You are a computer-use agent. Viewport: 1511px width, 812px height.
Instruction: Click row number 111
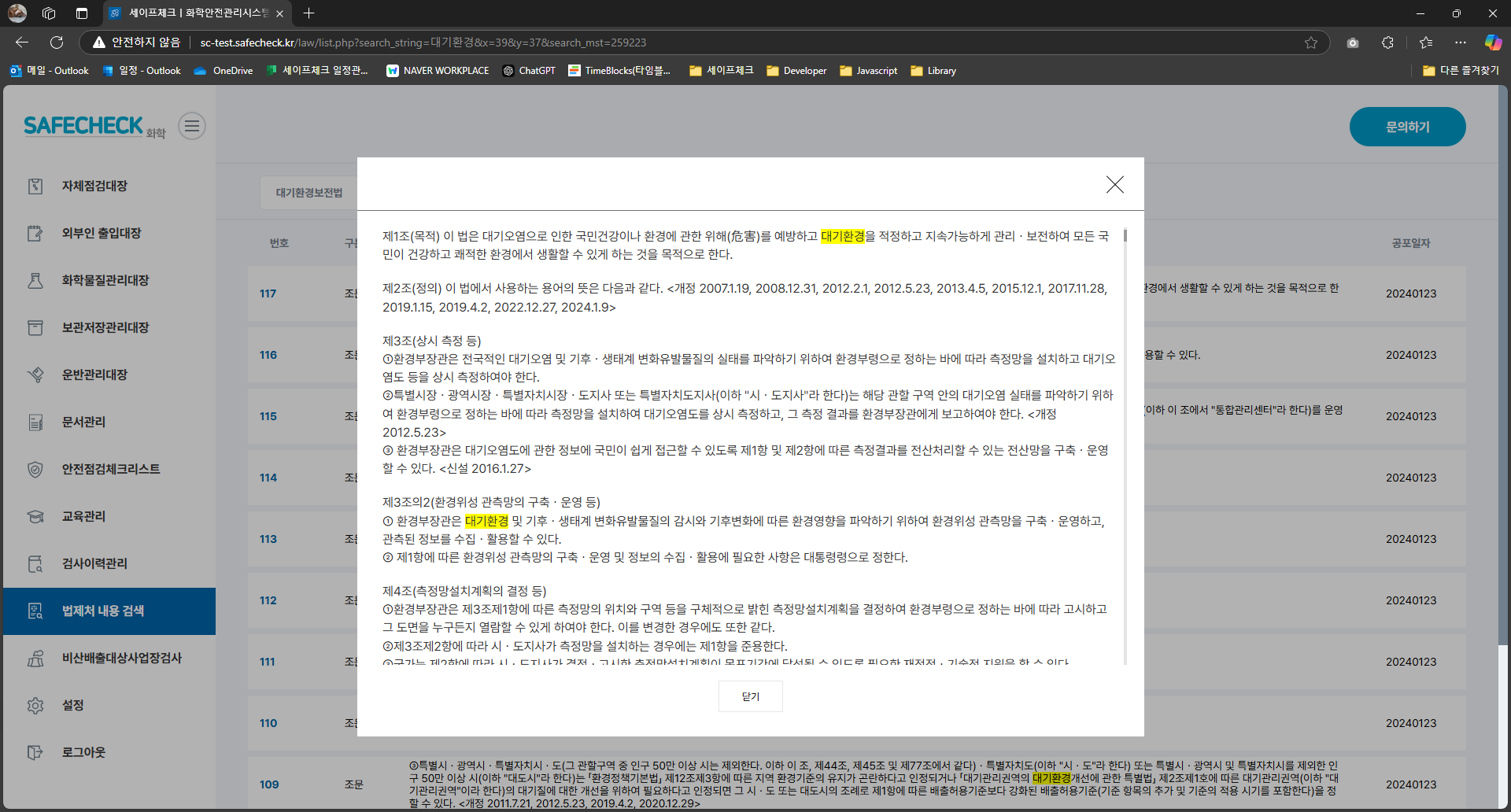pos(268,662)
